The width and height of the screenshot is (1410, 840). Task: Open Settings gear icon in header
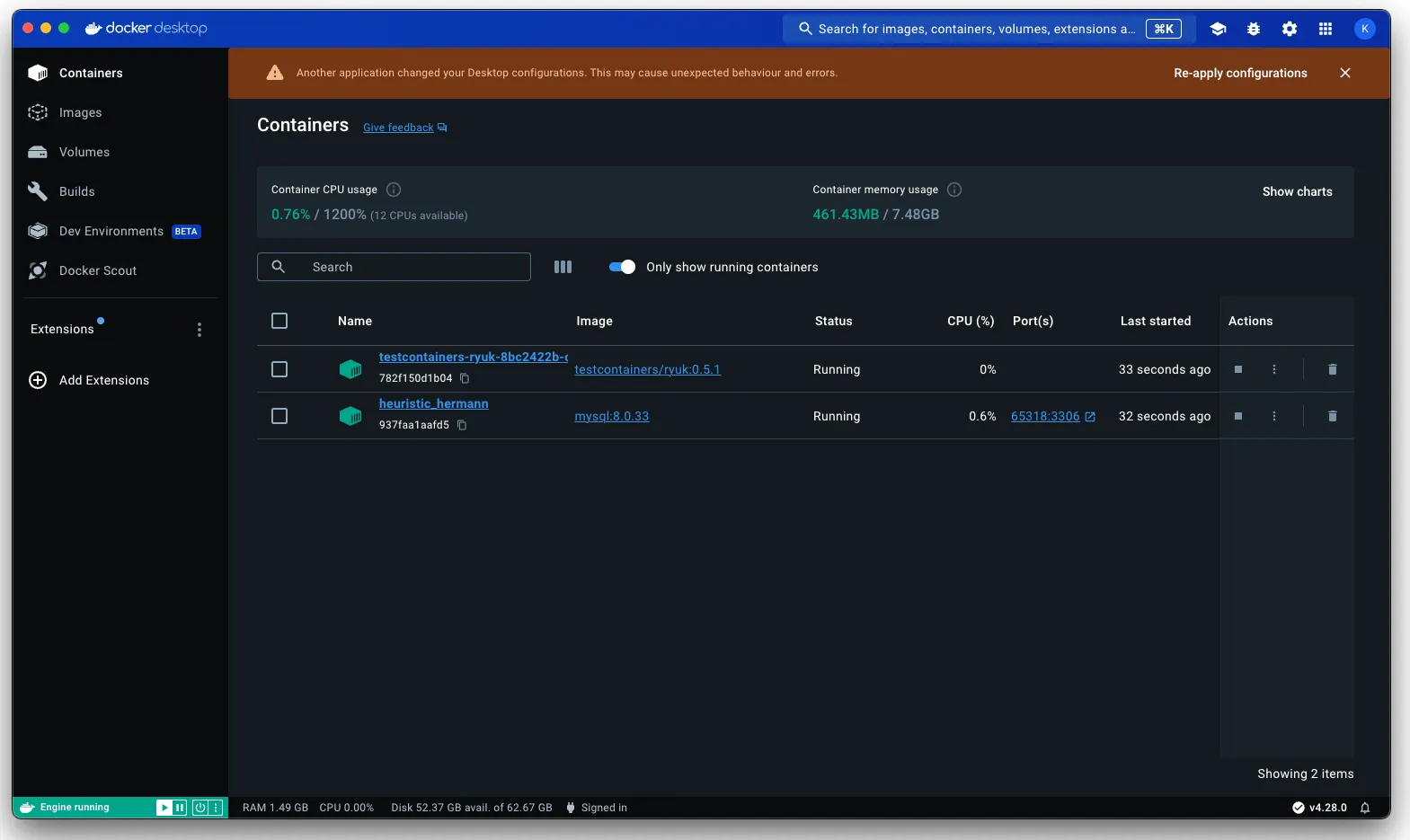(1290, 29)
